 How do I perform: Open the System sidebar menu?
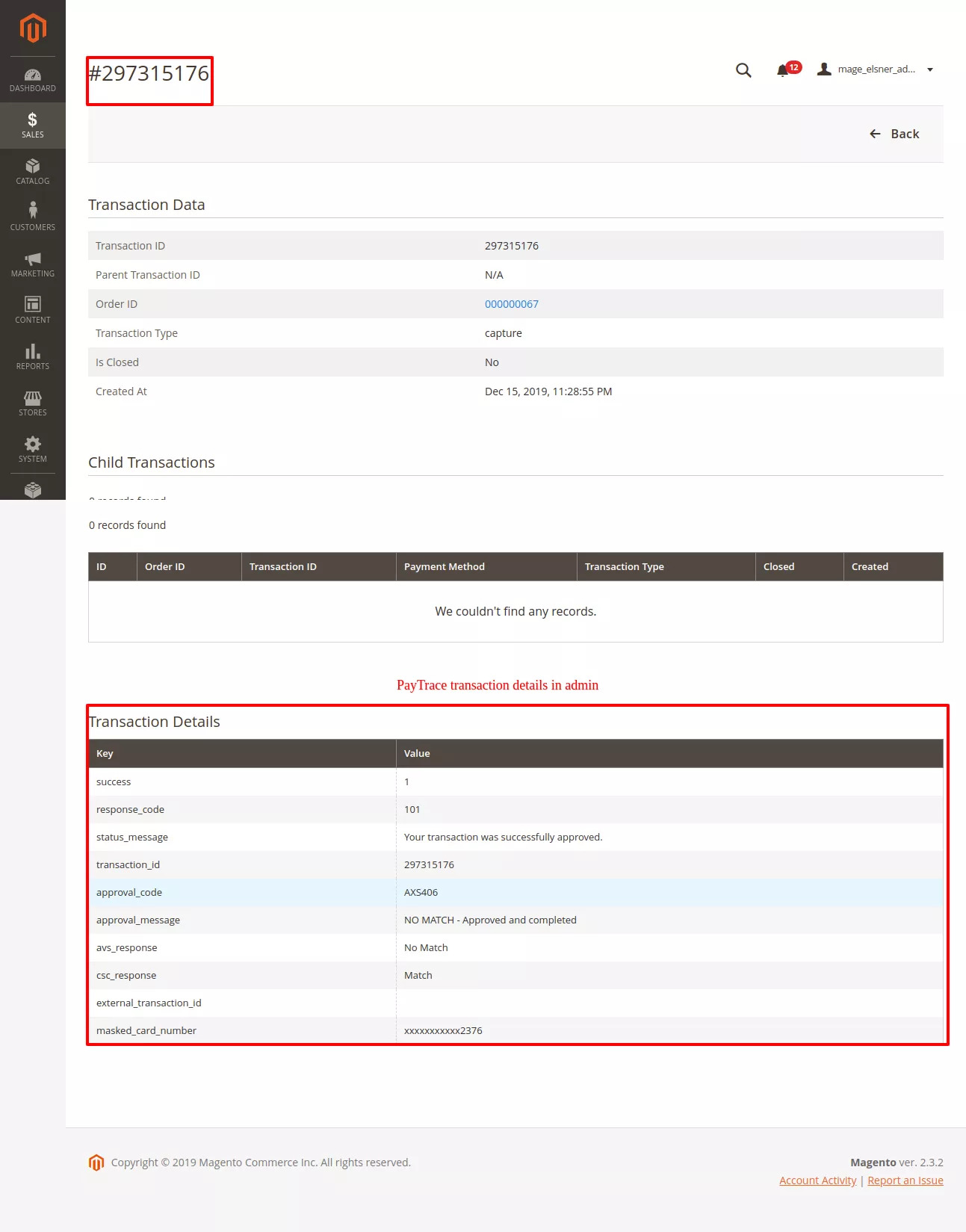33,449
